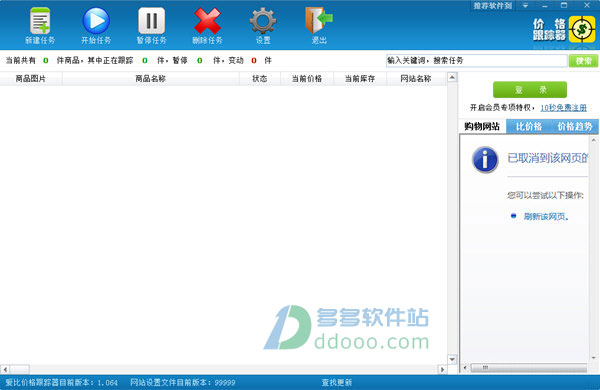Sort by the 网站名称 column header
The image size is (600, 390).
point(416,78)
